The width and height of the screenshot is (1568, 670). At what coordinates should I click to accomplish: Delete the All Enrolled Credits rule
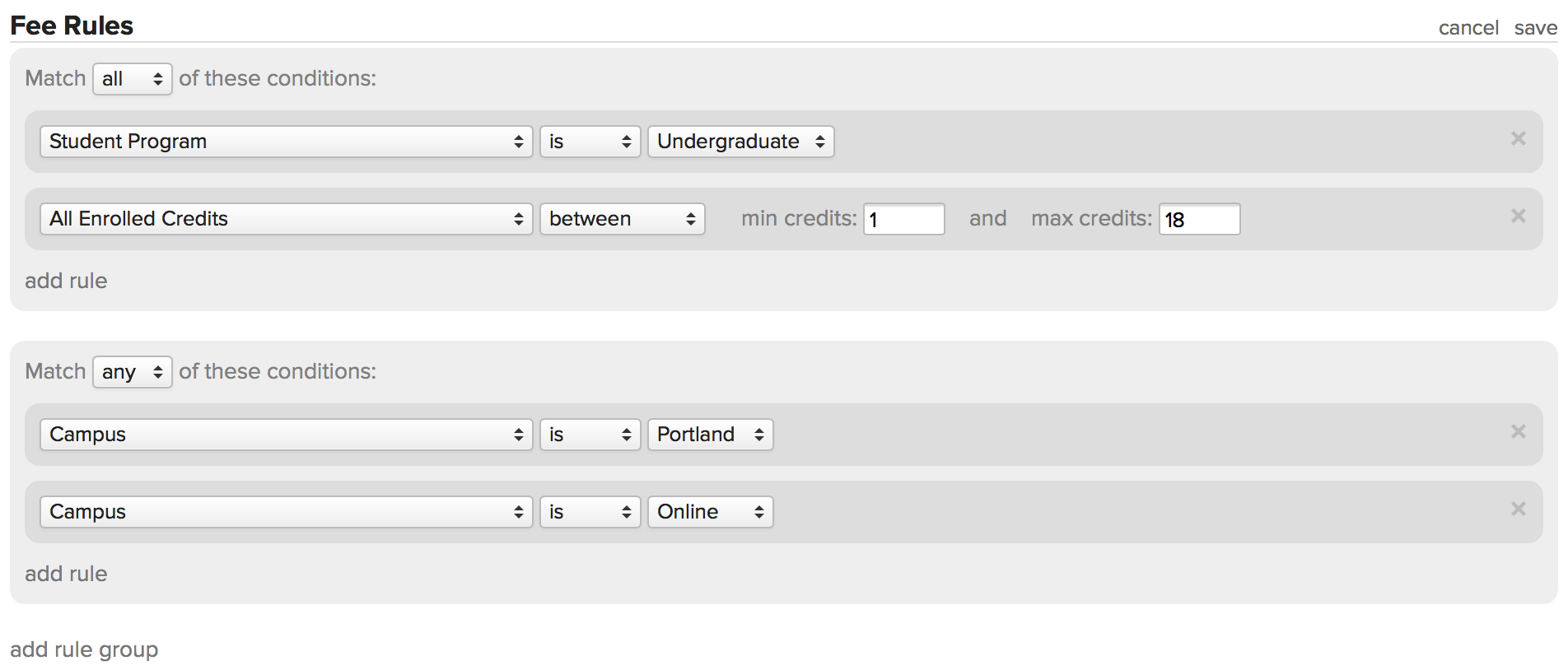(x=1518, y=216)
